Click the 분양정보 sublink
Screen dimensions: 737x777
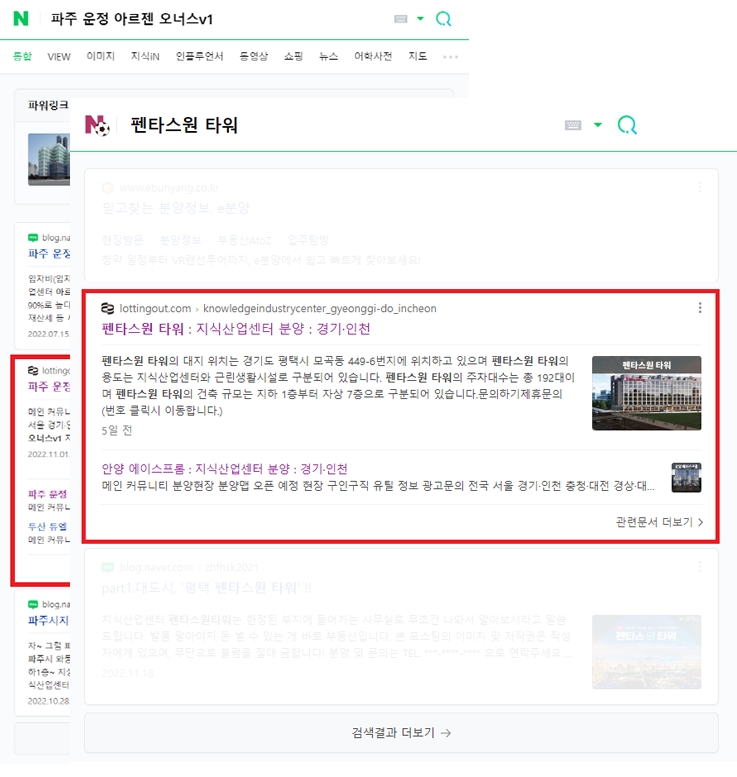[x=180, y=240]
